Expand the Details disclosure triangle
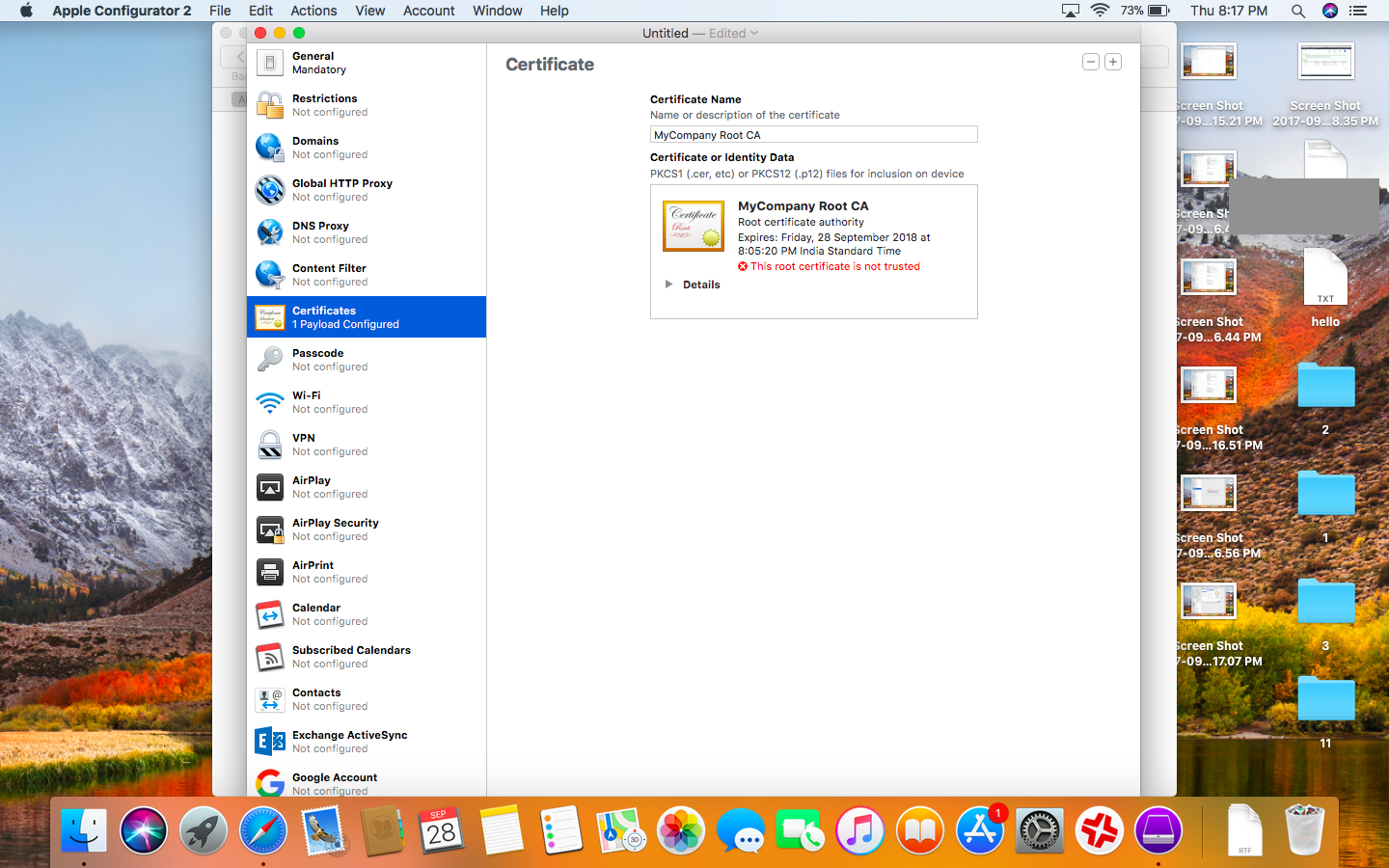The width and height of the screenshot is (1389, 868). click(668, 285)
